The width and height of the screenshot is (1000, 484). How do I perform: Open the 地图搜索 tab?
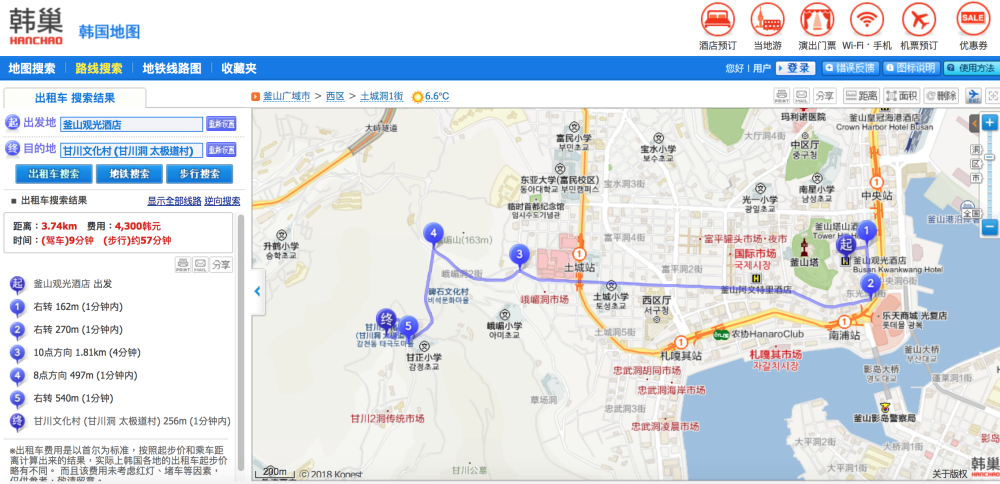click(32, 68)
